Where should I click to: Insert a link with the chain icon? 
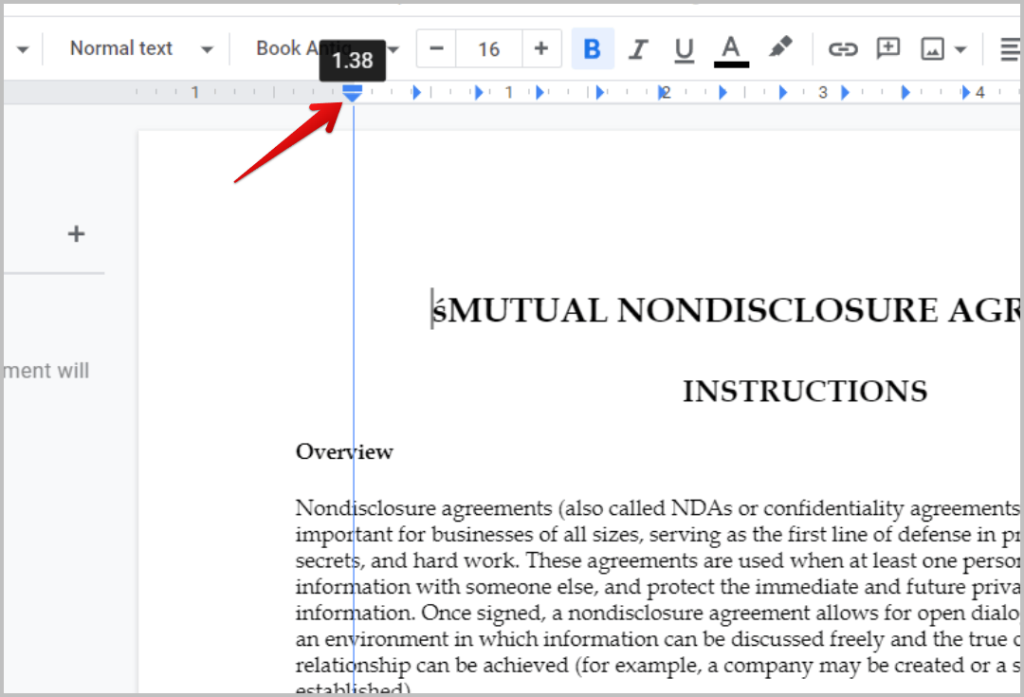click(842, 49)
